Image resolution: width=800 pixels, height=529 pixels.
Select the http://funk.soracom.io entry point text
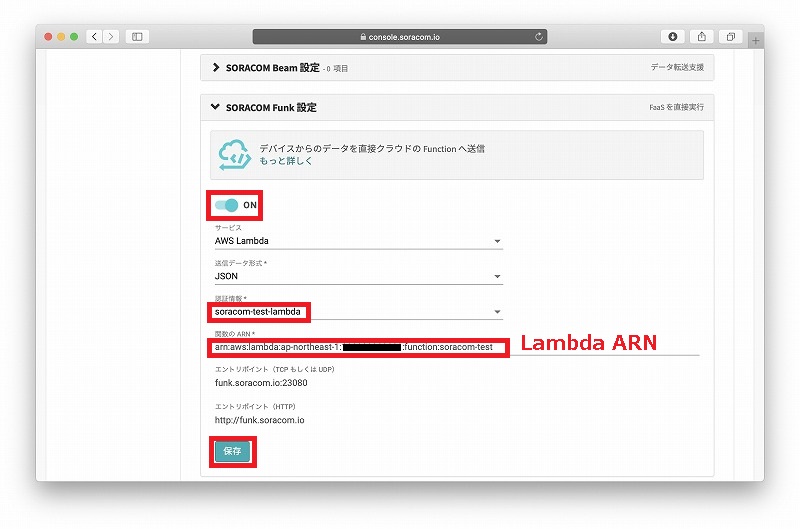pyautogui.click(x=260, y=420)
